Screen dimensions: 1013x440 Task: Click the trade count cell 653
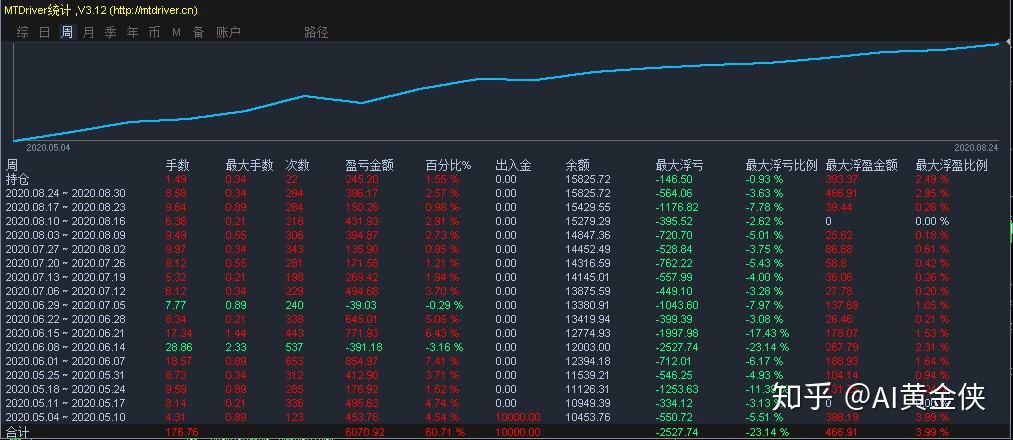click(x=295, y=361)
